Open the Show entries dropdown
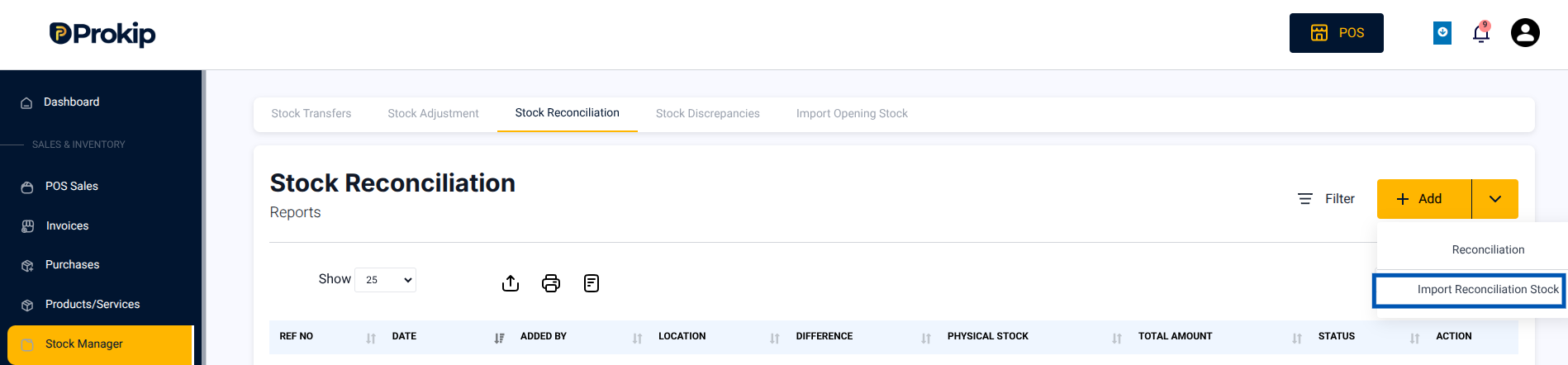 [386, 280]
